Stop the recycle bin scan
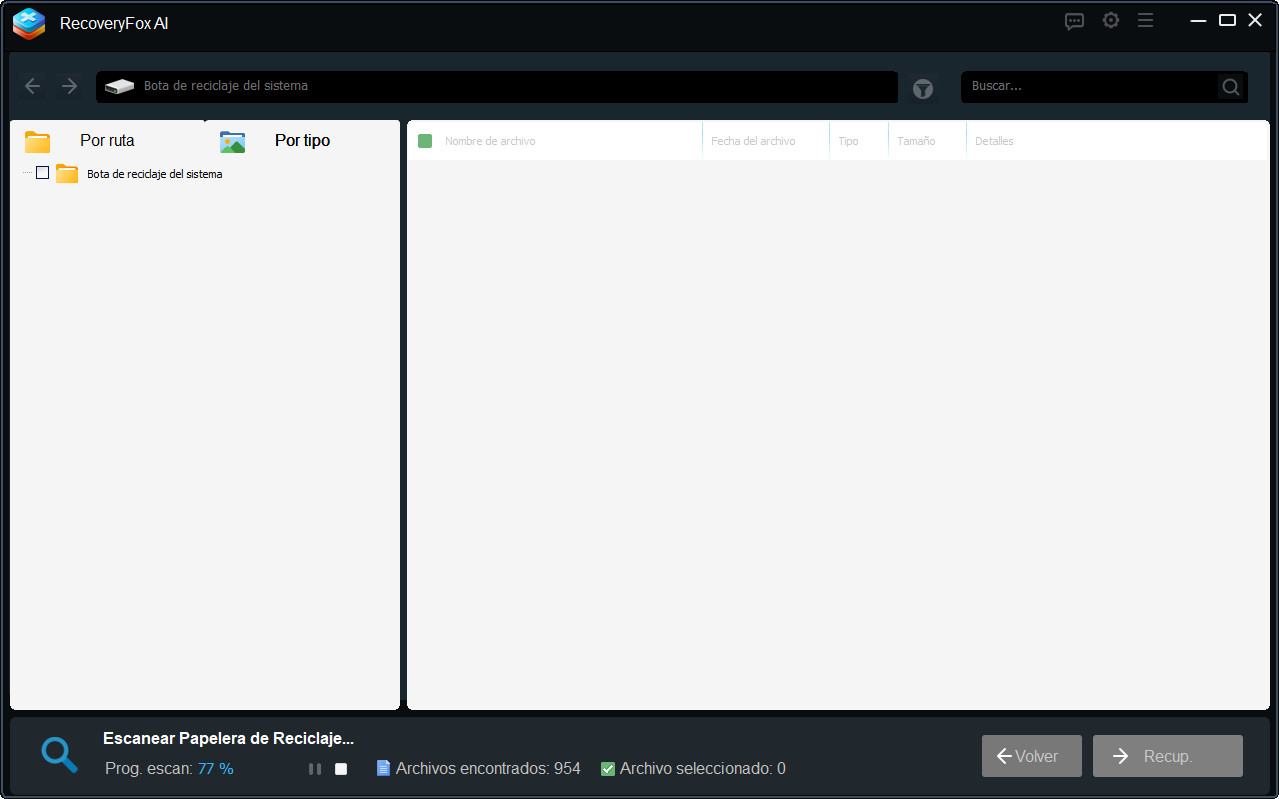This screenshot has width=1279, height=799. [341, 769]
